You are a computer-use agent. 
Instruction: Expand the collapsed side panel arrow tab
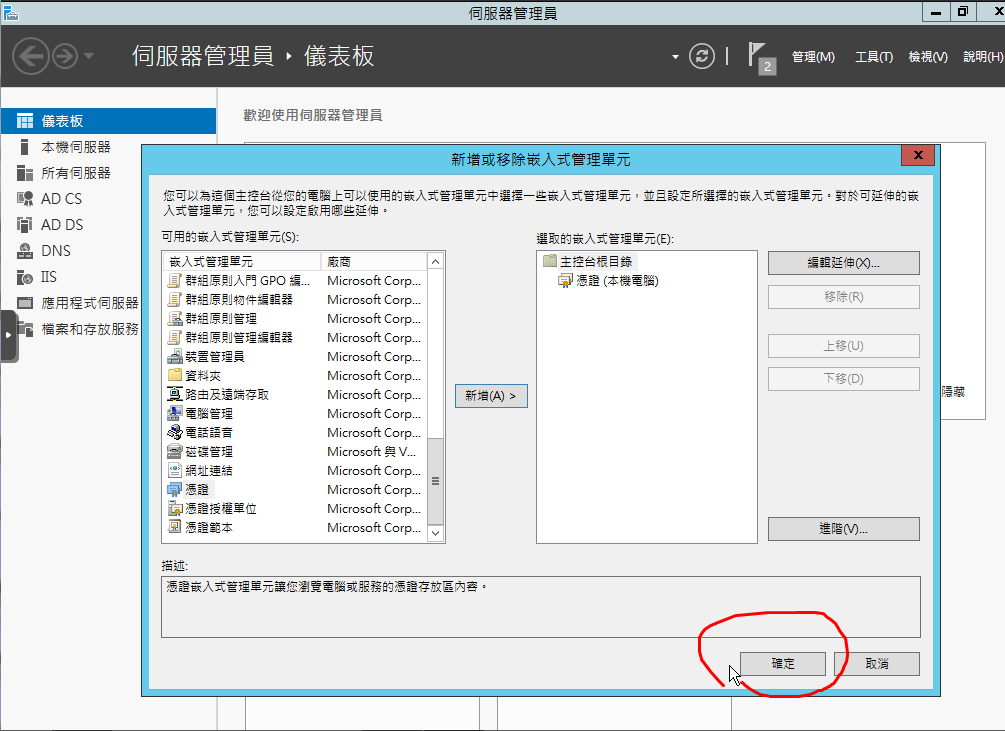click(x=8, y=335)
